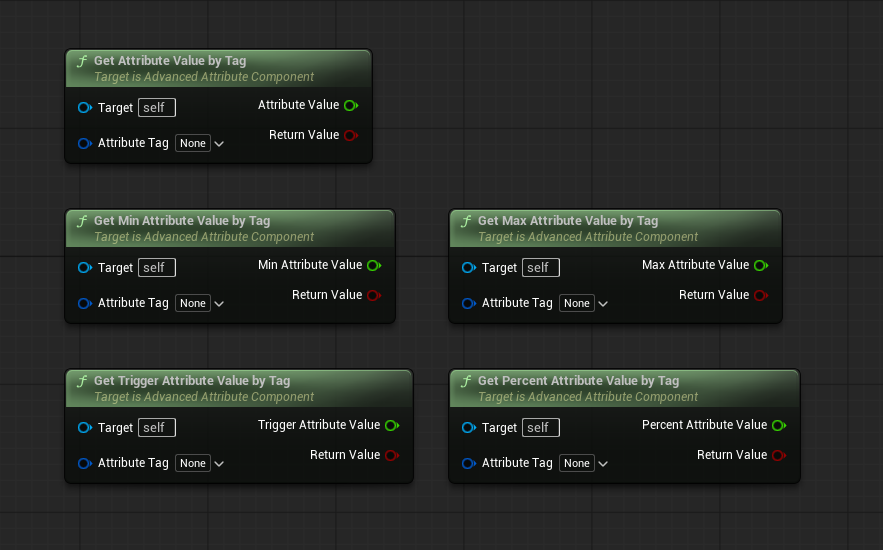Click Attribute Tag pin on Get Min Attribute Value node
The height and width of the screenshot is (550, 883).
(85, 303)
